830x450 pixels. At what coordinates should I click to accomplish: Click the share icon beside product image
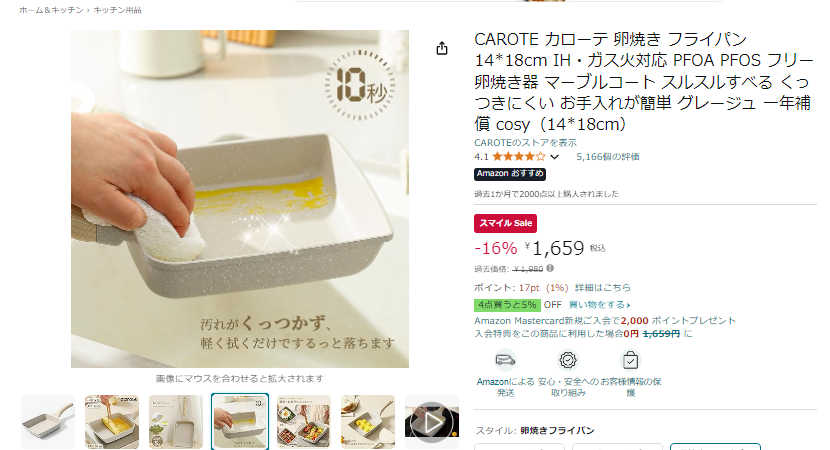coord(442,49)
